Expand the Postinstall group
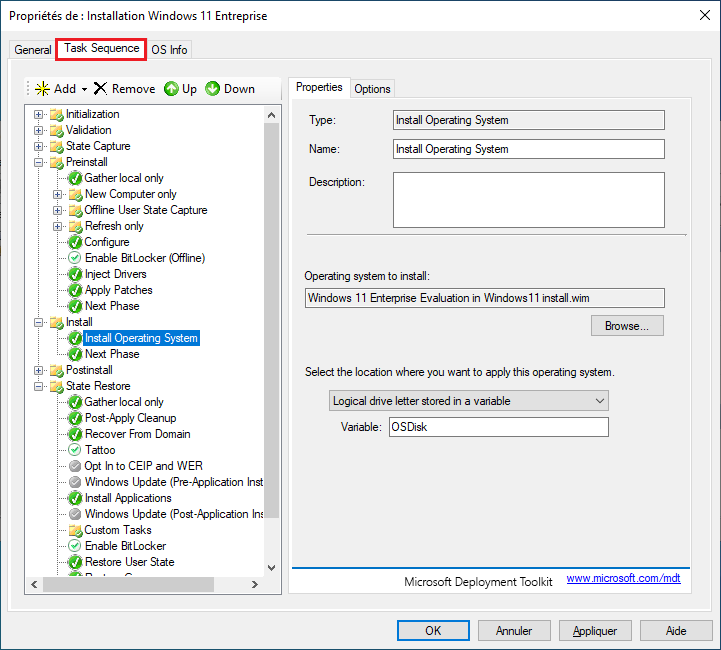721x650 pixels. point(39,370)
